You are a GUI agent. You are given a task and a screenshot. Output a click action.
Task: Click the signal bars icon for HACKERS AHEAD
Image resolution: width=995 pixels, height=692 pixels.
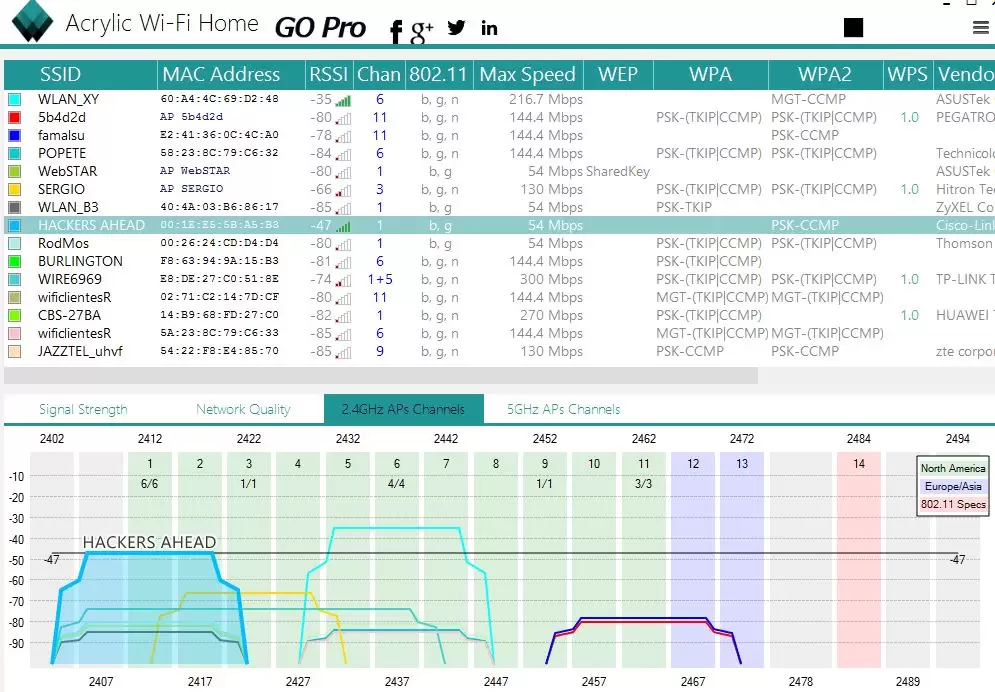343,226
